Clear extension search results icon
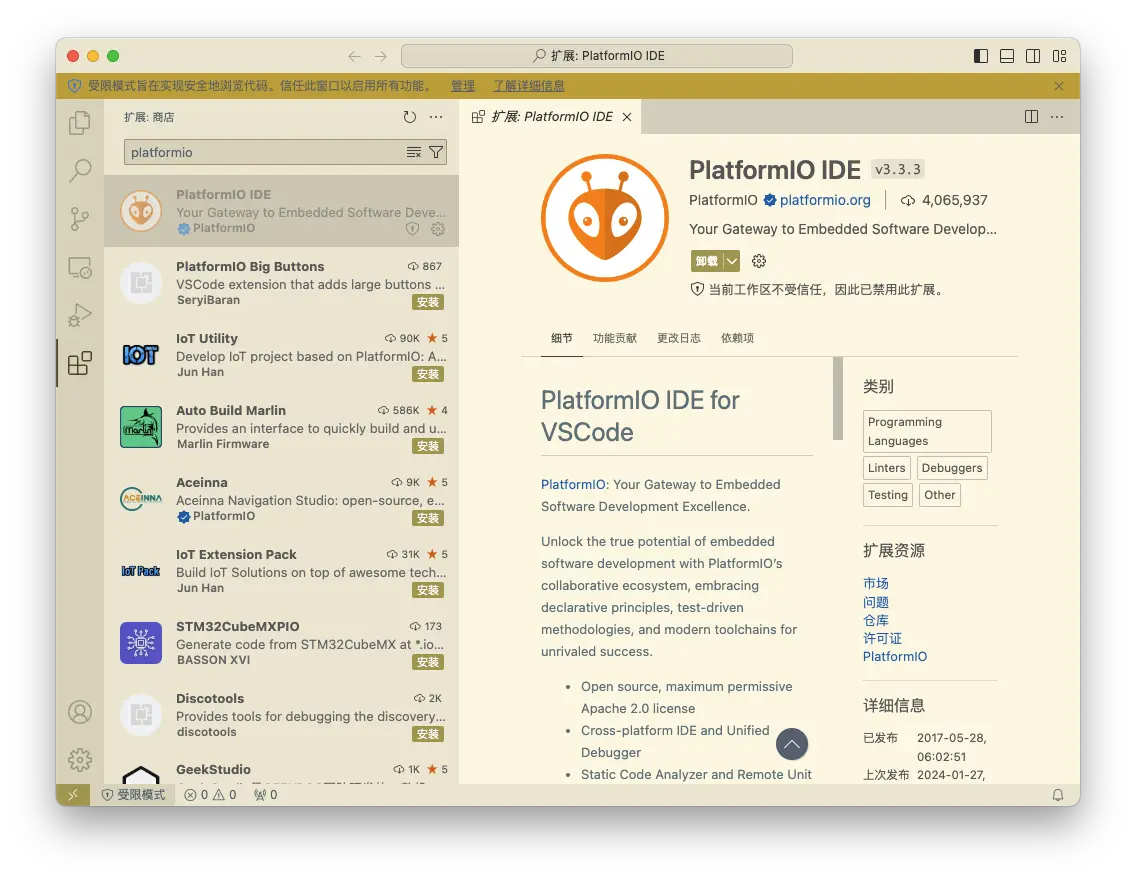 pyautogui.click(x=414, y=152)
